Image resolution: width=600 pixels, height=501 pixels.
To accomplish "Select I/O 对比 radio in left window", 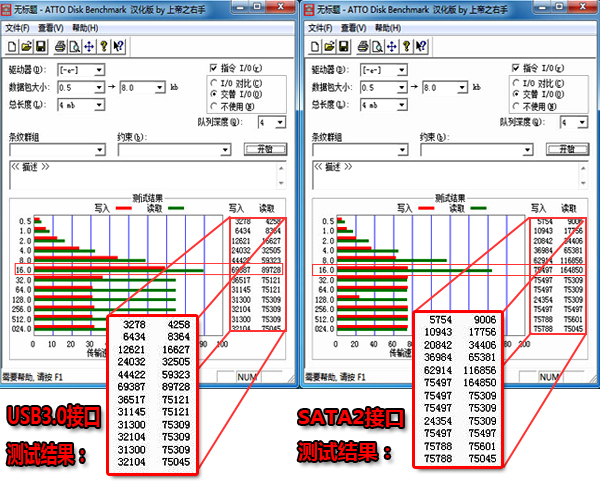I will 214,83.
